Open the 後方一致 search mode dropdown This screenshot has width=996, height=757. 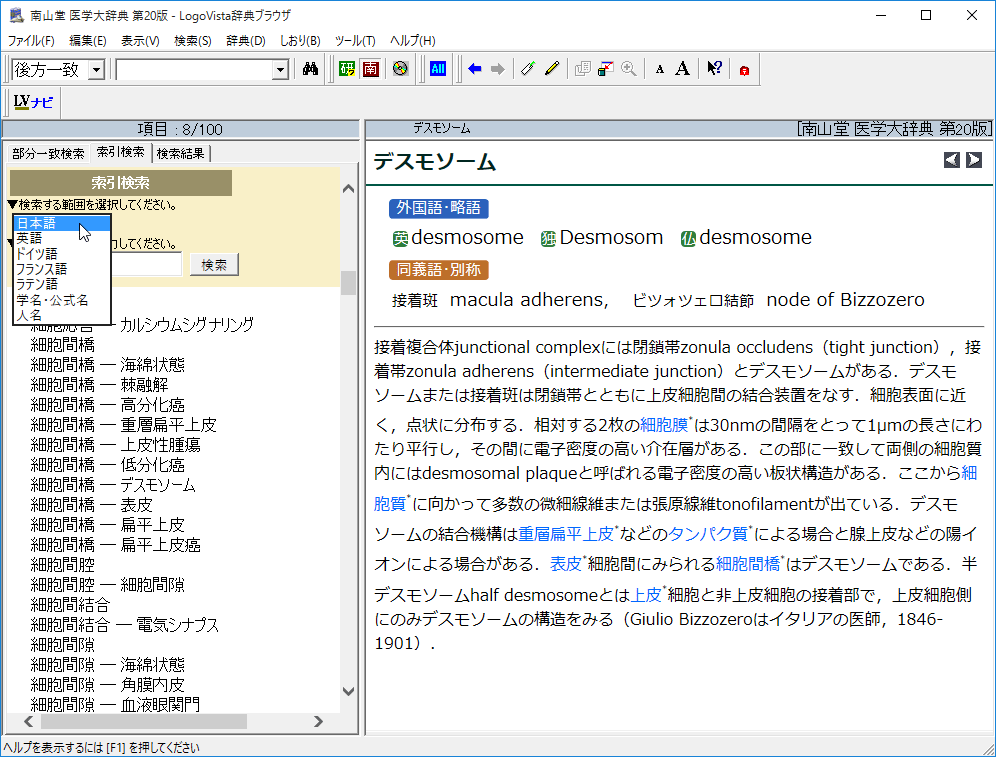pos(97,69)
